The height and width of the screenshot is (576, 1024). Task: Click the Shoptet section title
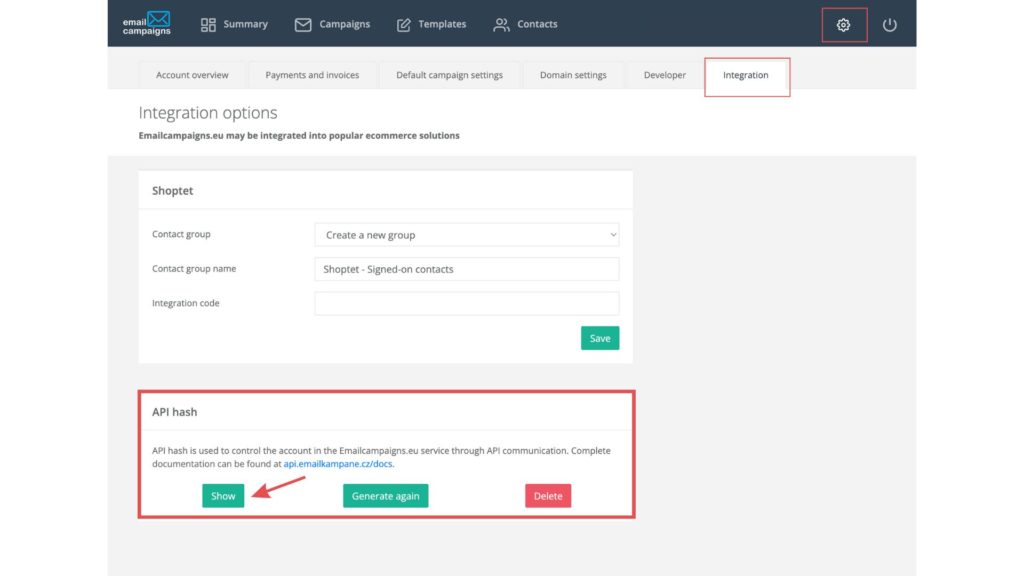[x=172, y=191]
